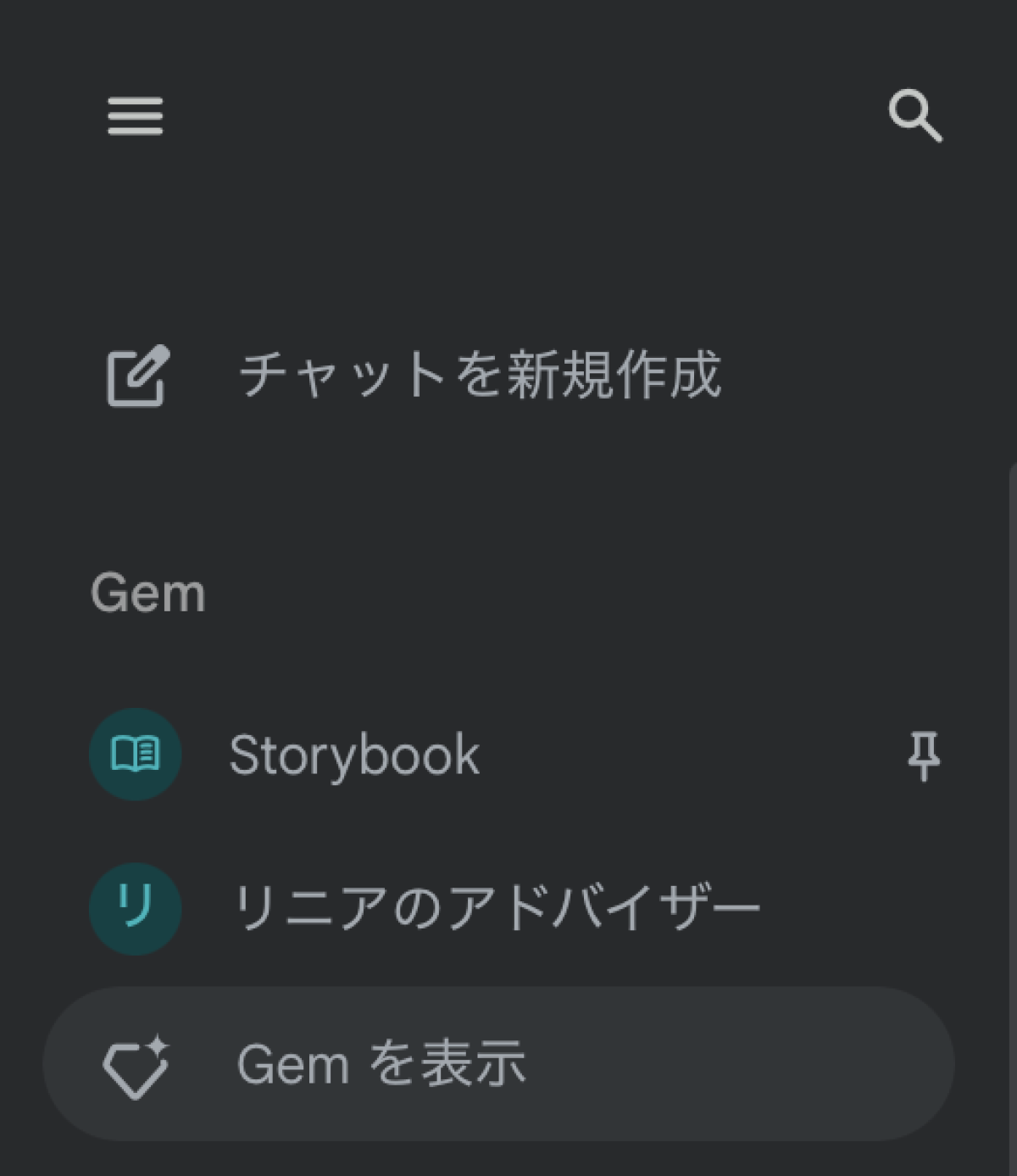The image size is (1017, 1176).
Task: Collapse the sidebar with the hamburger menu icon
Action: [135, 115]
